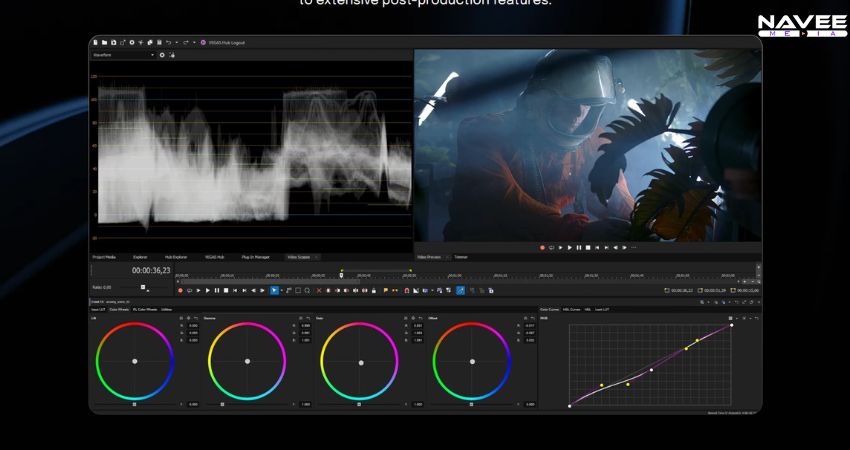Click center of Gain color wheel

(x=361, y=362)
